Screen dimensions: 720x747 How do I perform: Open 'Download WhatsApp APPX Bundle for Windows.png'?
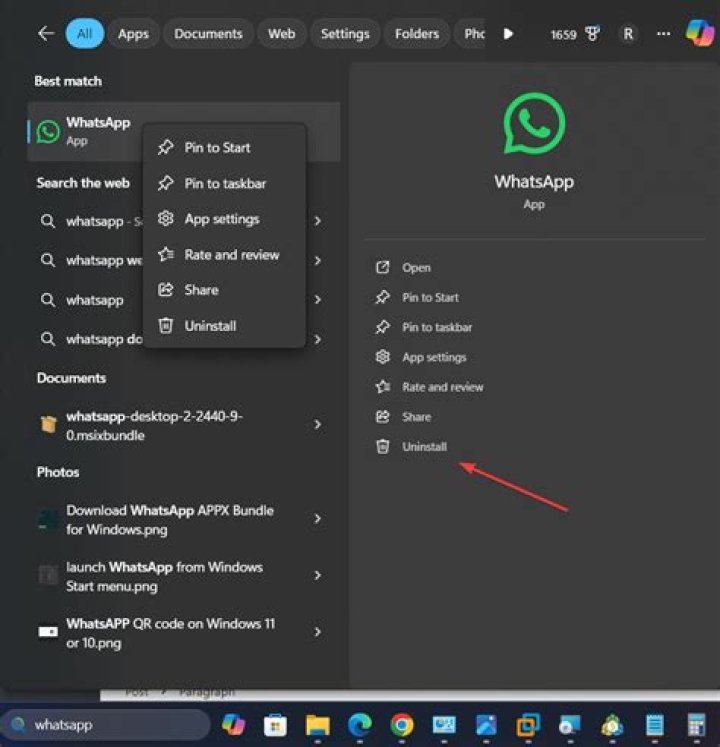[x=170, y=520]
